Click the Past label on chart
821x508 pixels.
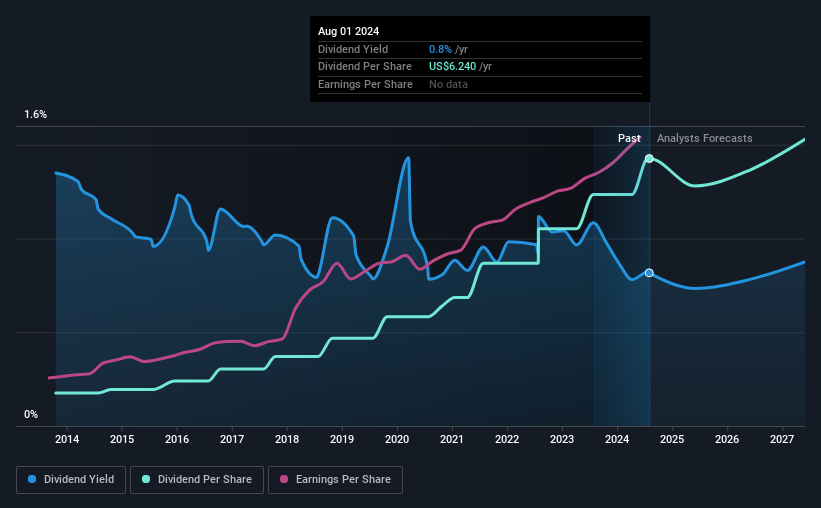(x=629, y=138)
